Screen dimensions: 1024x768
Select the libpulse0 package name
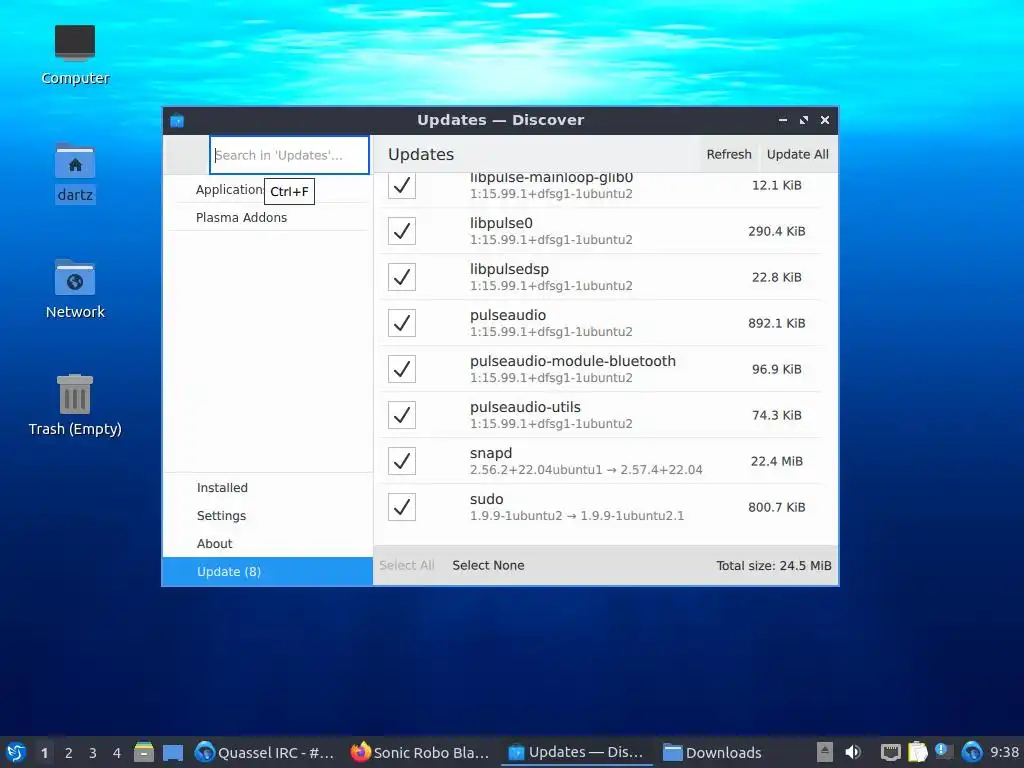(x=501, y=223)
